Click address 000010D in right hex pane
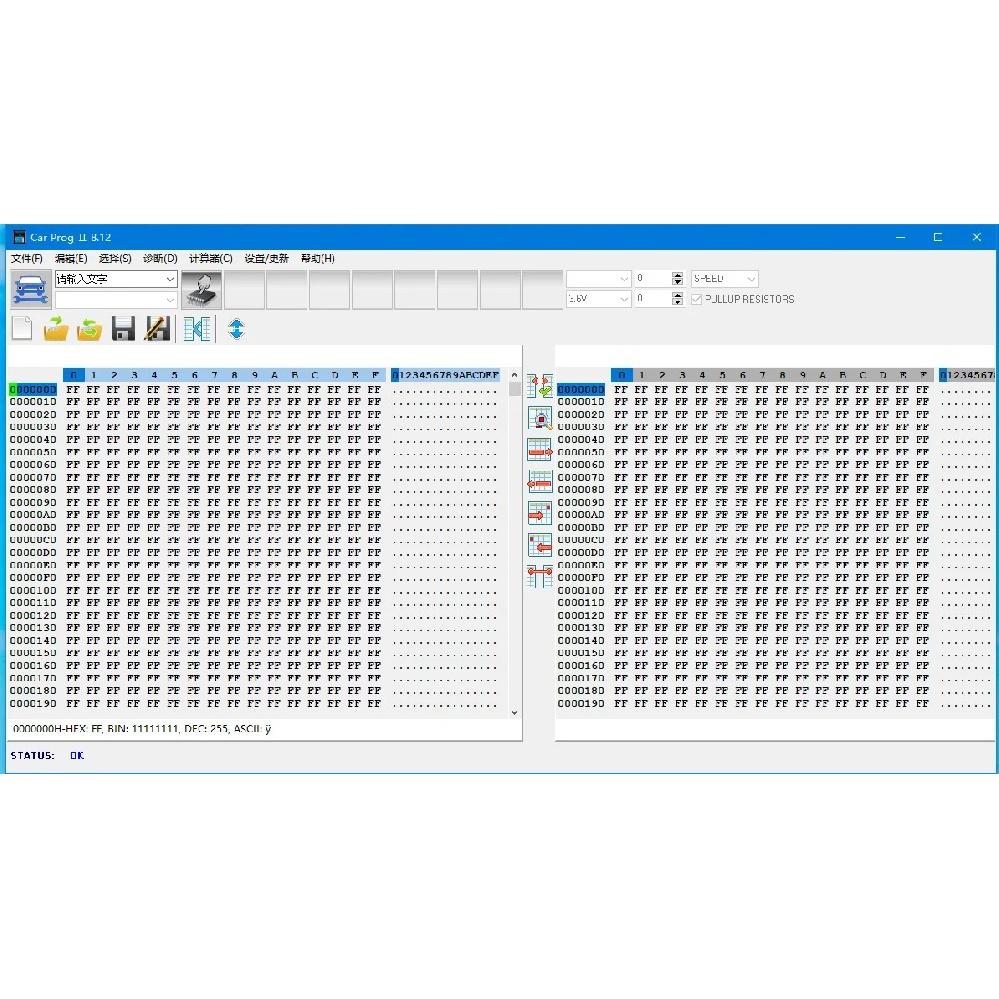Screen dimensions: 999x999 pyautogui.click(x=580, y=590)
